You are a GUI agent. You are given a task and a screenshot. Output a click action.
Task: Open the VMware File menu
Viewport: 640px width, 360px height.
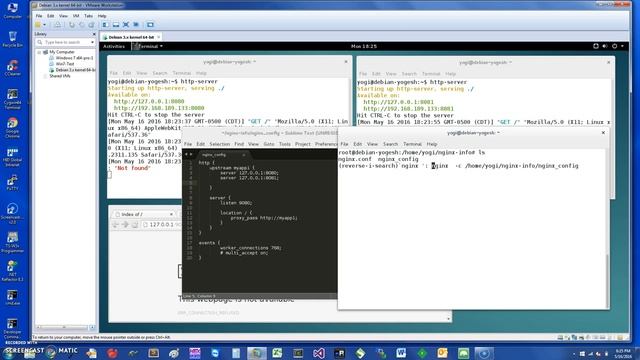click(39, 16)
